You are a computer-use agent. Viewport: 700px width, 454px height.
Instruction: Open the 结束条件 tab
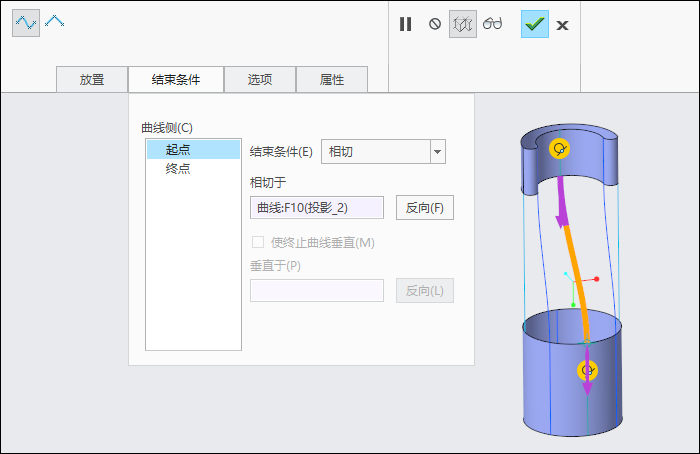coord(176,79)
